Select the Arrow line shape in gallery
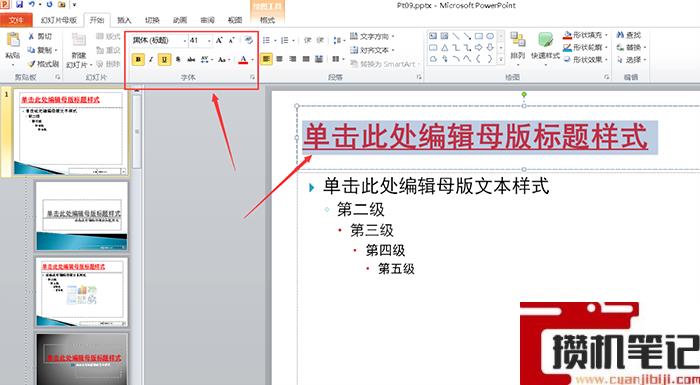Image resolution: width=700 pixels, height=385 pixels. (x=467, y=36)
